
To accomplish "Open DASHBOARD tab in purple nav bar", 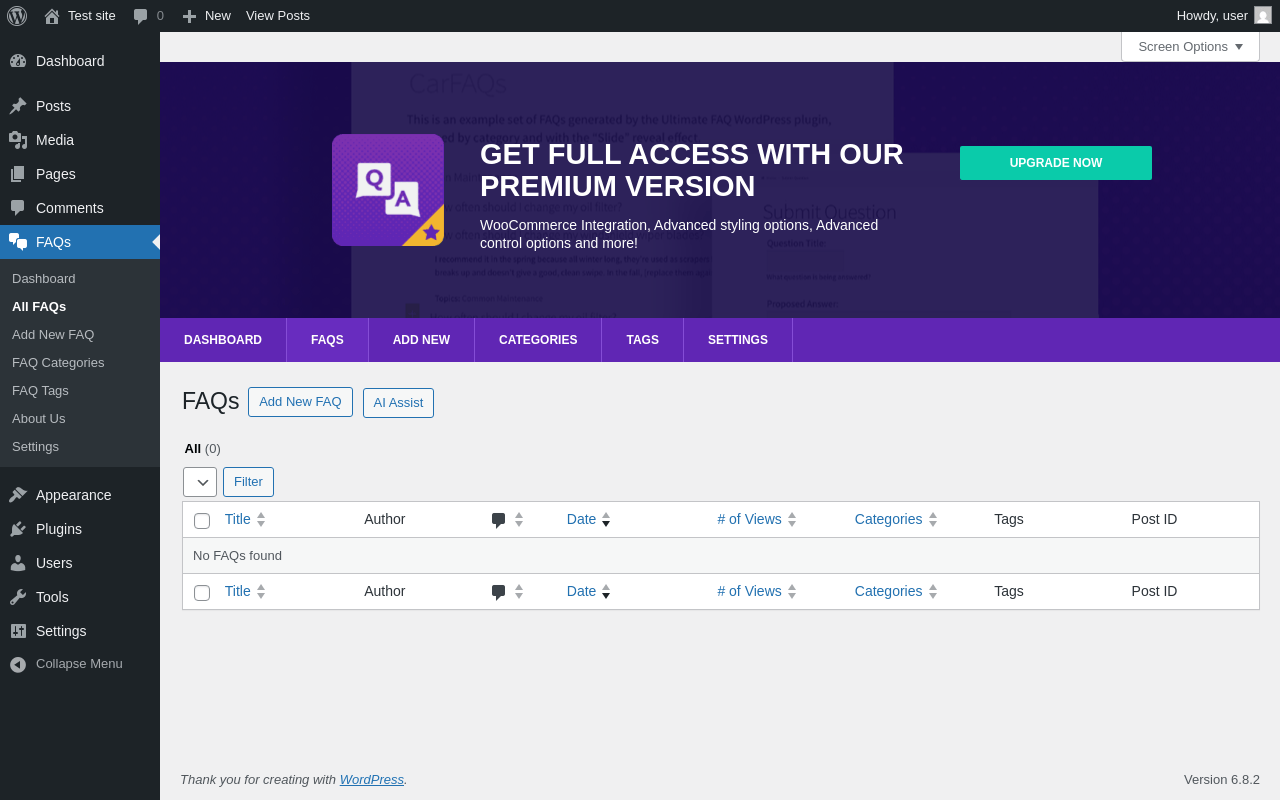I will 223,340.
